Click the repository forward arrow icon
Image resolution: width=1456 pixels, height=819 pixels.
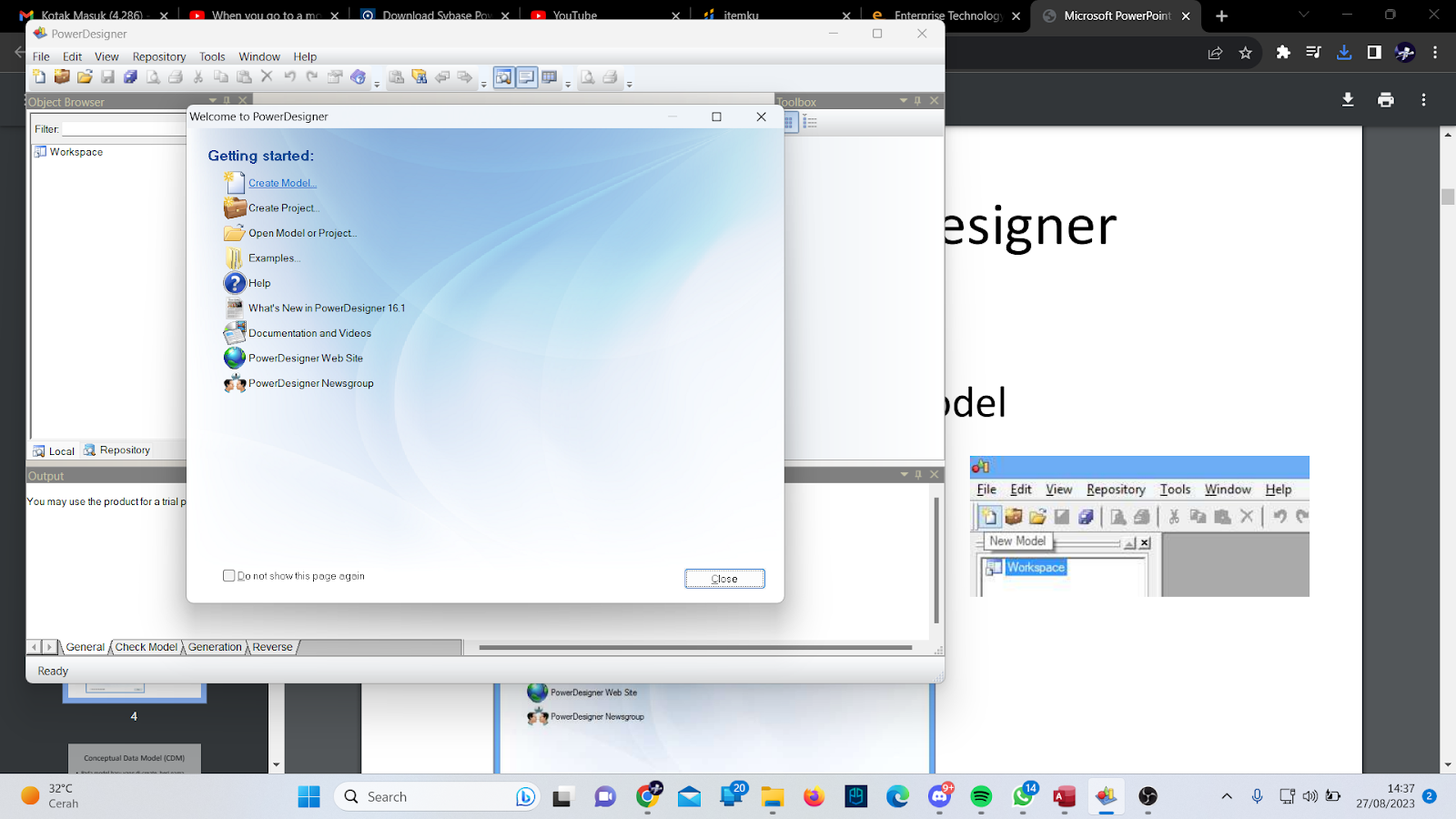(x=465, y=77)
